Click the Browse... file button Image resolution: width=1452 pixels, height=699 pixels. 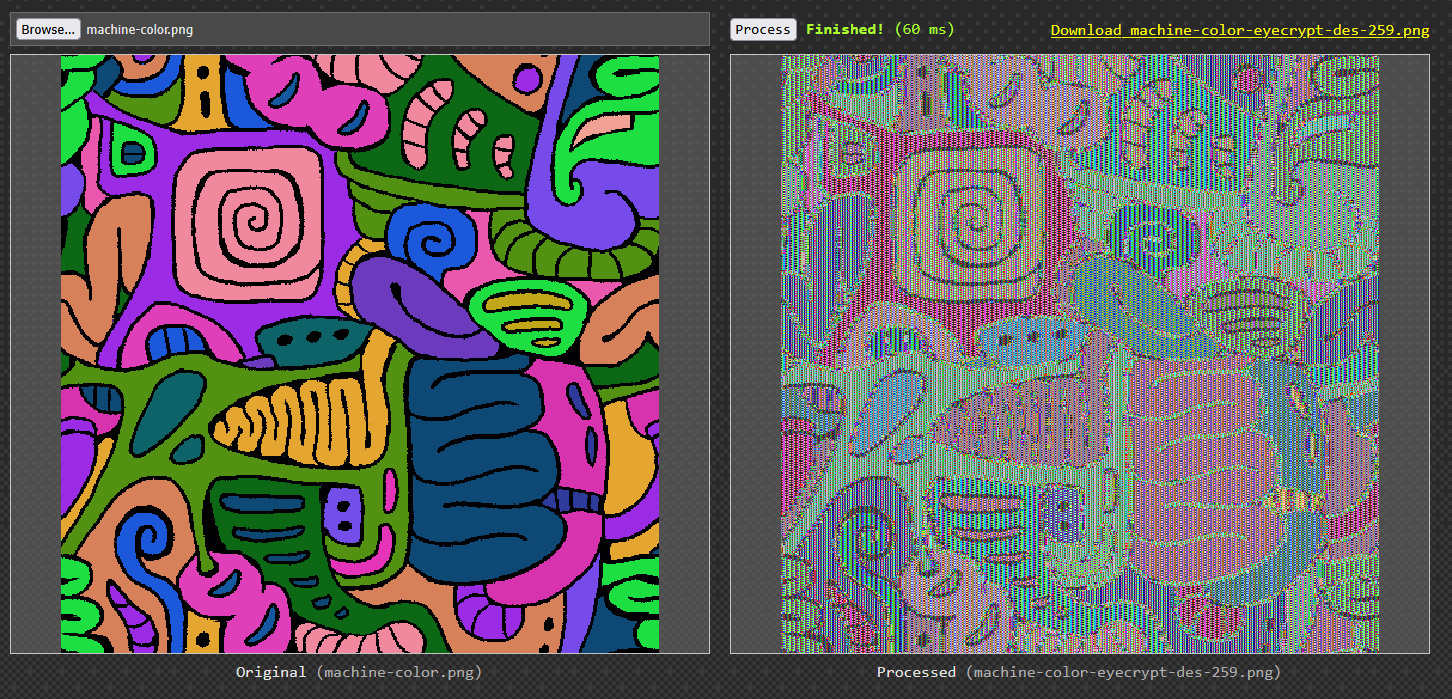coord(47,29)
